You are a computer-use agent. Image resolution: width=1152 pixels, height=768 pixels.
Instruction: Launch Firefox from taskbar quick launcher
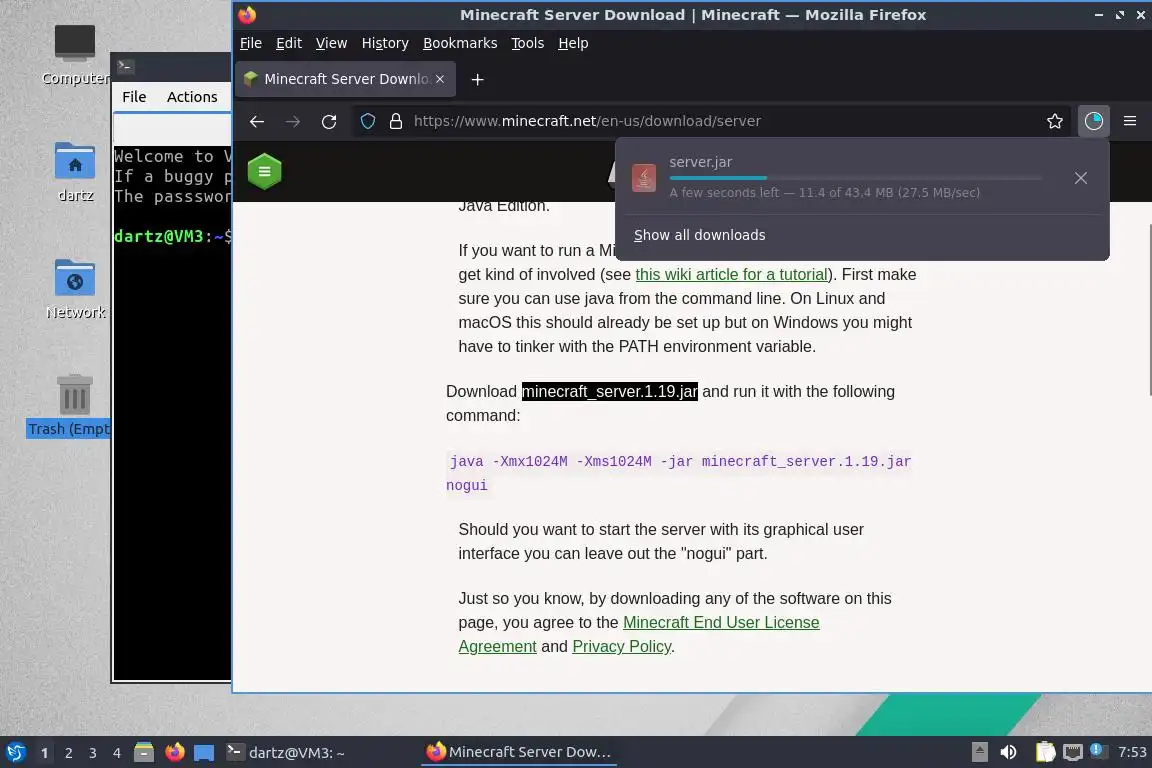(175, 753)
